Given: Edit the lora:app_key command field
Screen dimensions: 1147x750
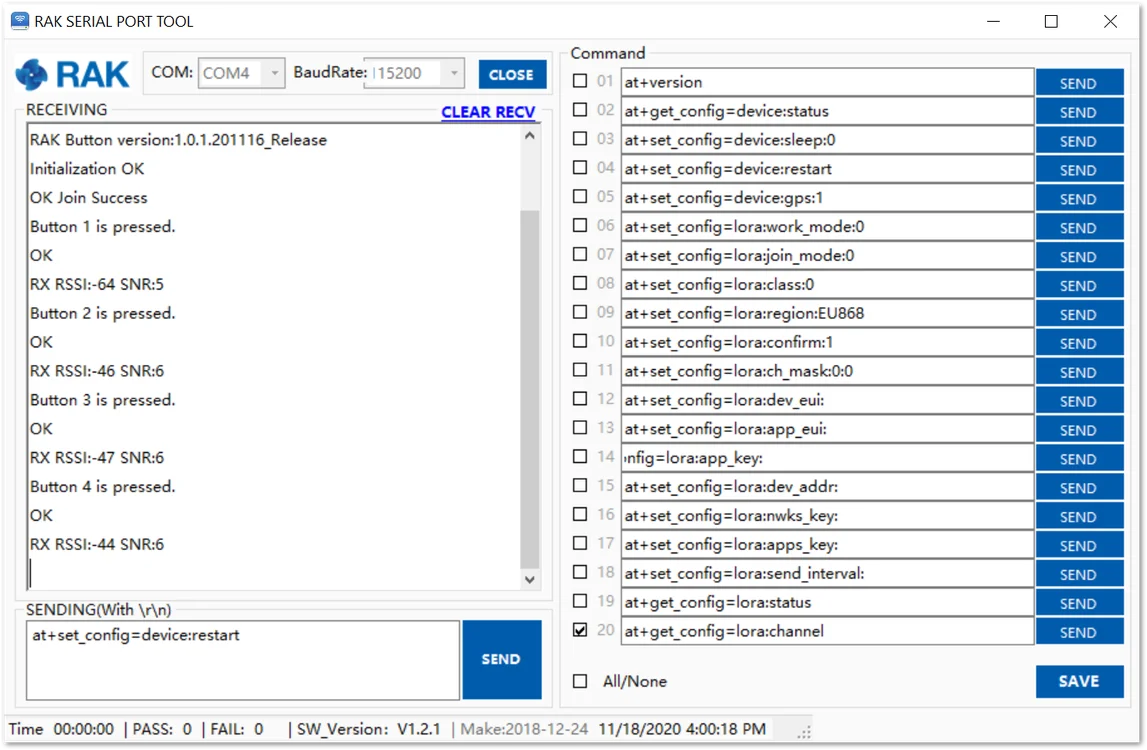Looking at the screenshot, I should point(827,458).
